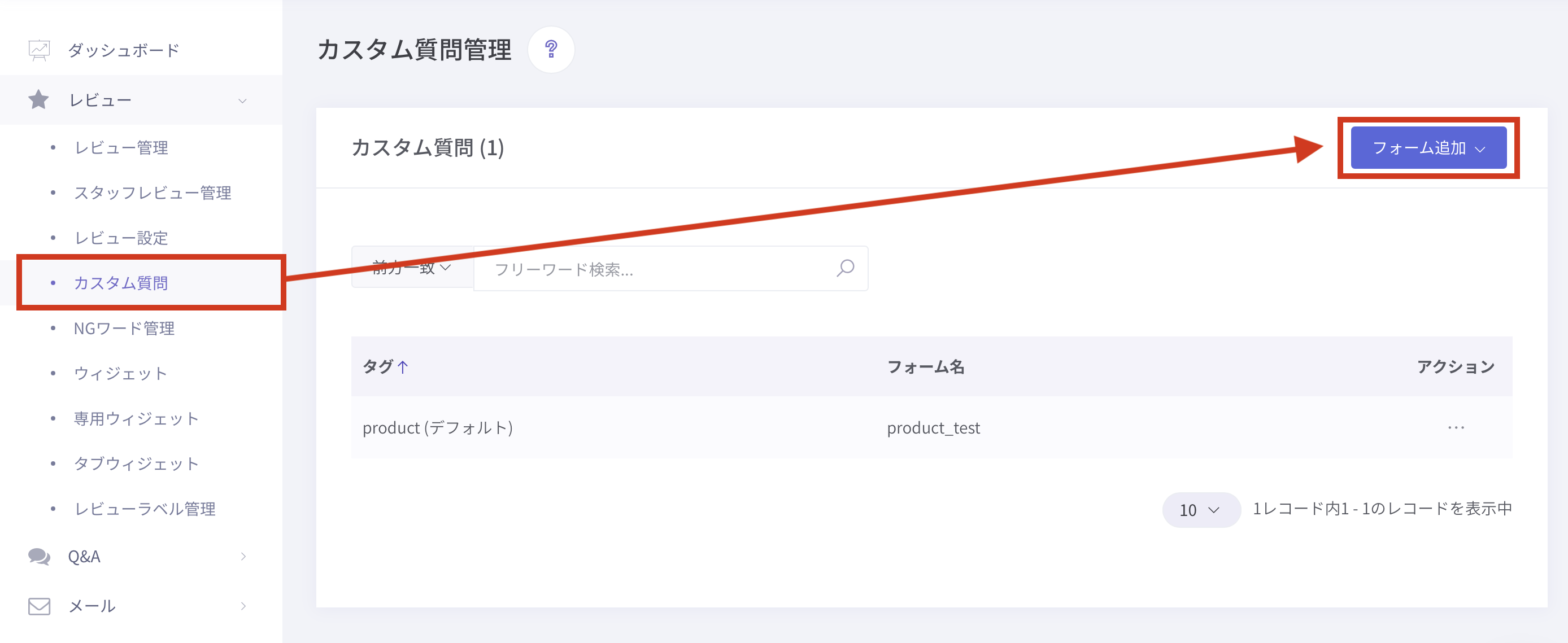Click the dashboard chart icon

click(x=40, y=50)
